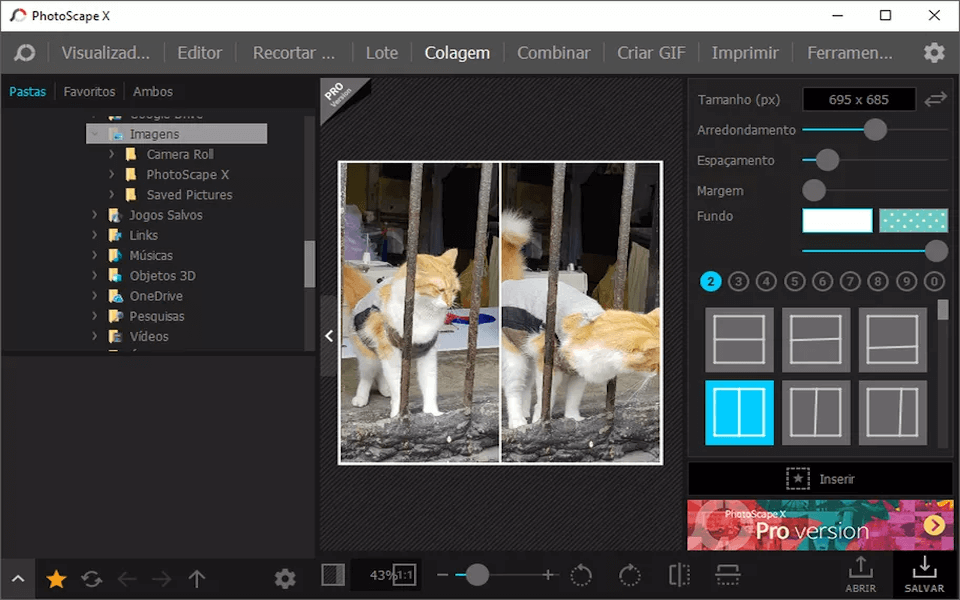
Task: Select 7 photos layout count
Action: pyautogui.click(x=850, y=282)
